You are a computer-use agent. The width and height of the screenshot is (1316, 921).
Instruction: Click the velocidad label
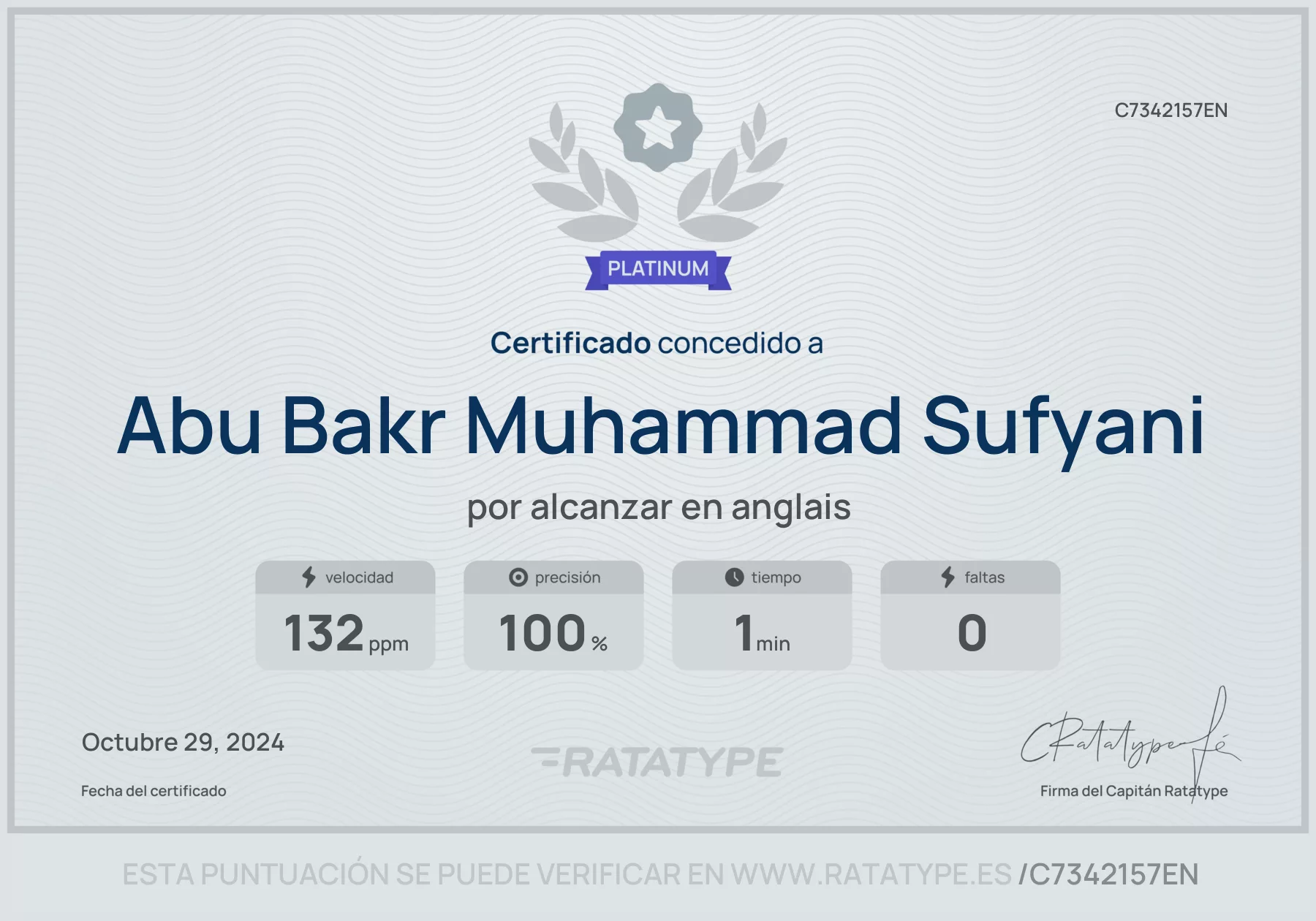pyautogui.click(x=359, y=577)
